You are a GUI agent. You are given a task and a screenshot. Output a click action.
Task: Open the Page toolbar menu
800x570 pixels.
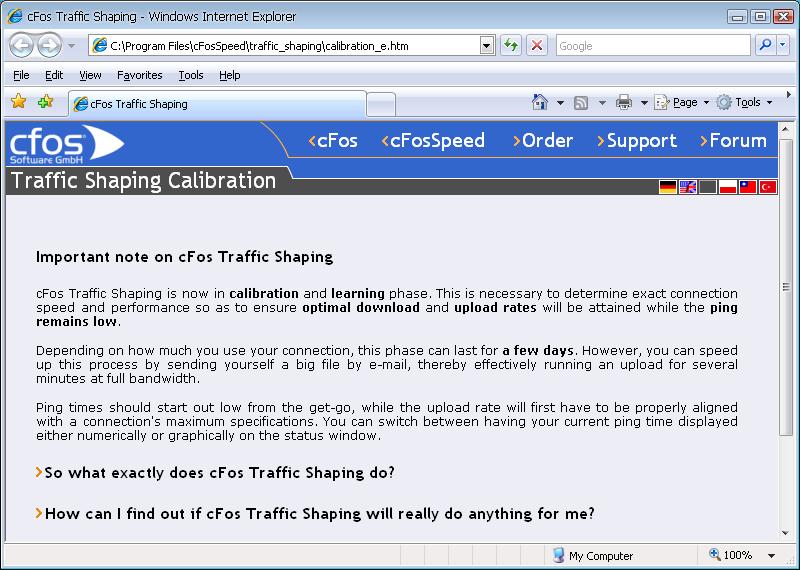tap(682, 103)
